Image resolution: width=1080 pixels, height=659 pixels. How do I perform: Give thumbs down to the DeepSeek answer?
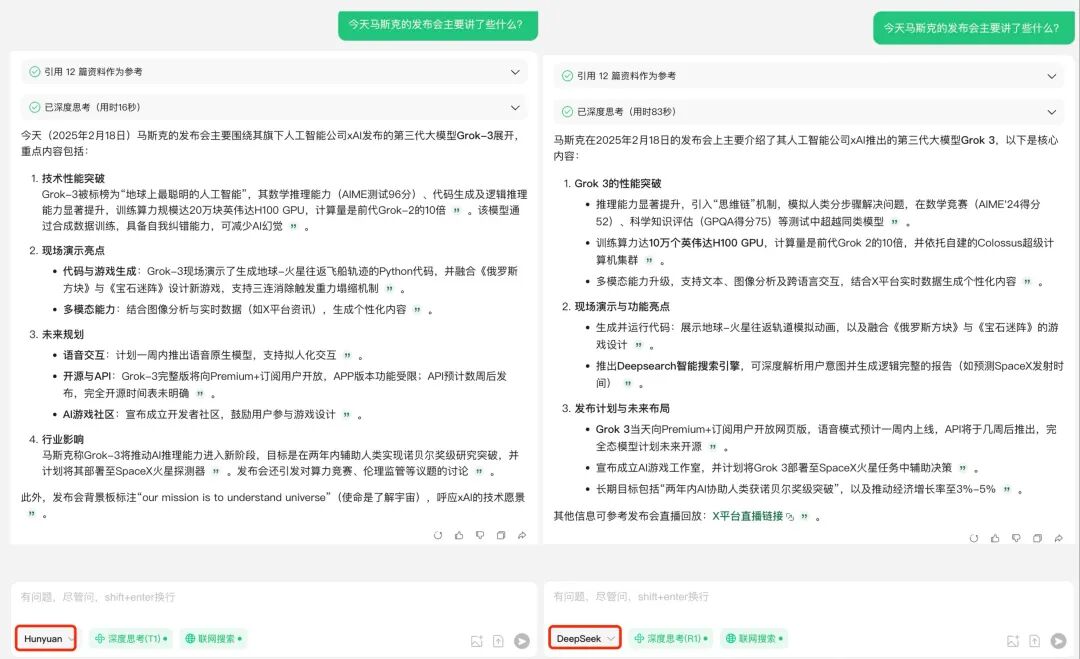pos(1016,538)
